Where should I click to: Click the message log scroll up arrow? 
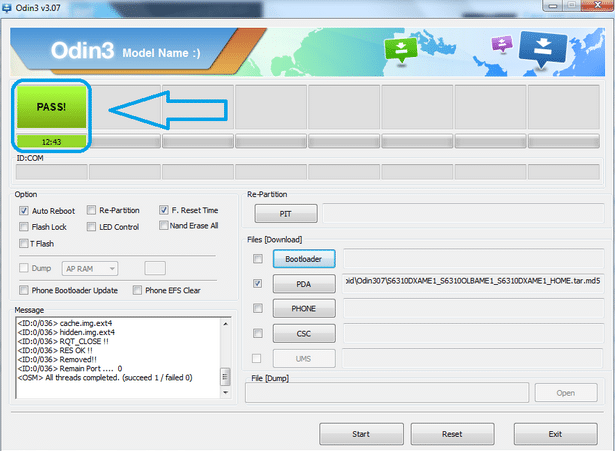pyautogui.click(x=226, y=324)
